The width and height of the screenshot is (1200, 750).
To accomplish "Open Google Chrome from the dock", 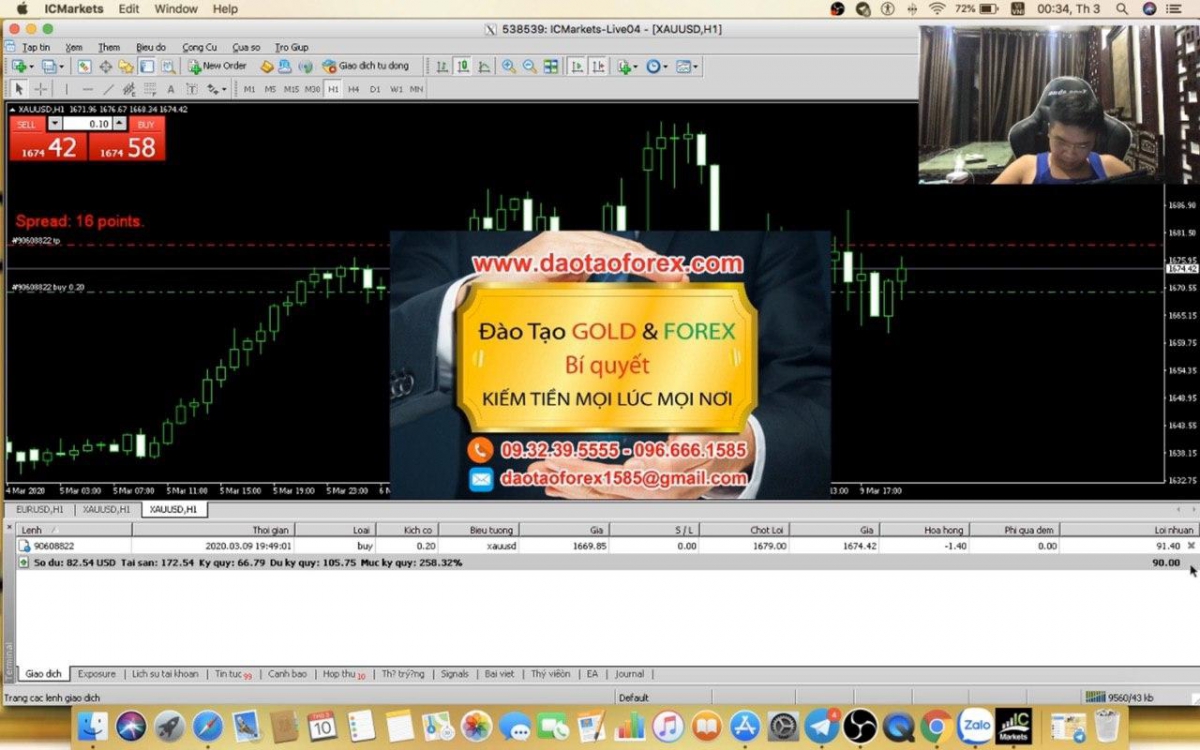I will click(x=936, y=725).
